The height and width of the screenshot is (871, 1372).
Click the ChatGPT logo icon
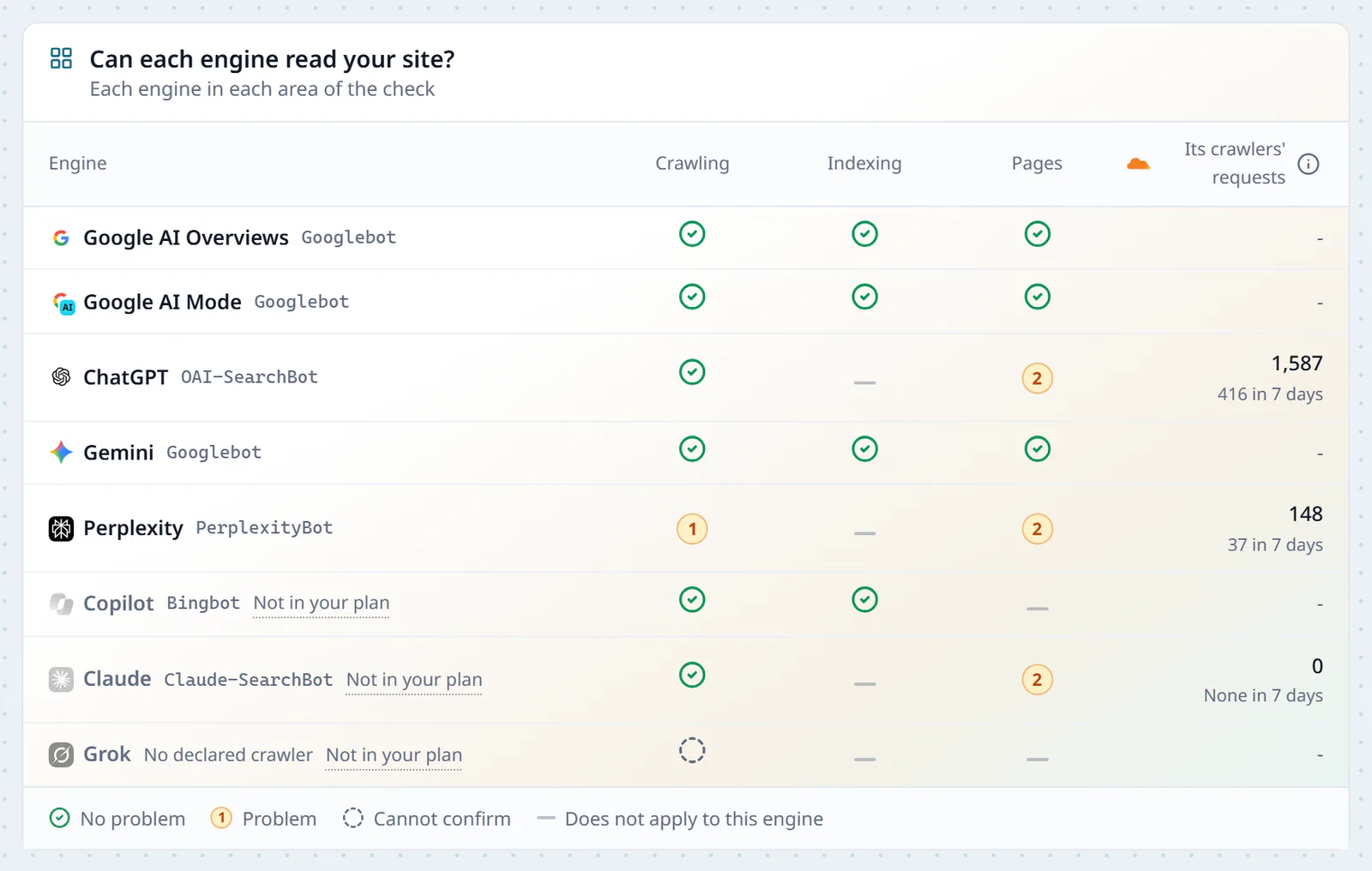pos(61,377)
